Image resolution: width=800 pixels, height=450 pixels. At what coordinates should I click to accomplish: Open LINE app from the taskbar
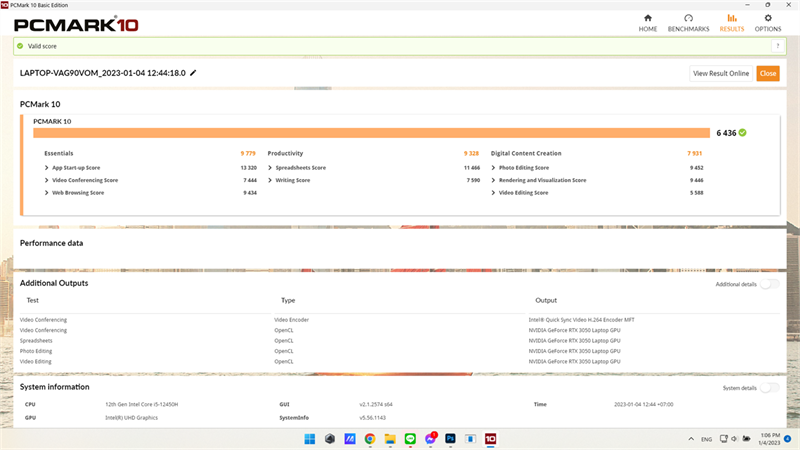[410, 439]
